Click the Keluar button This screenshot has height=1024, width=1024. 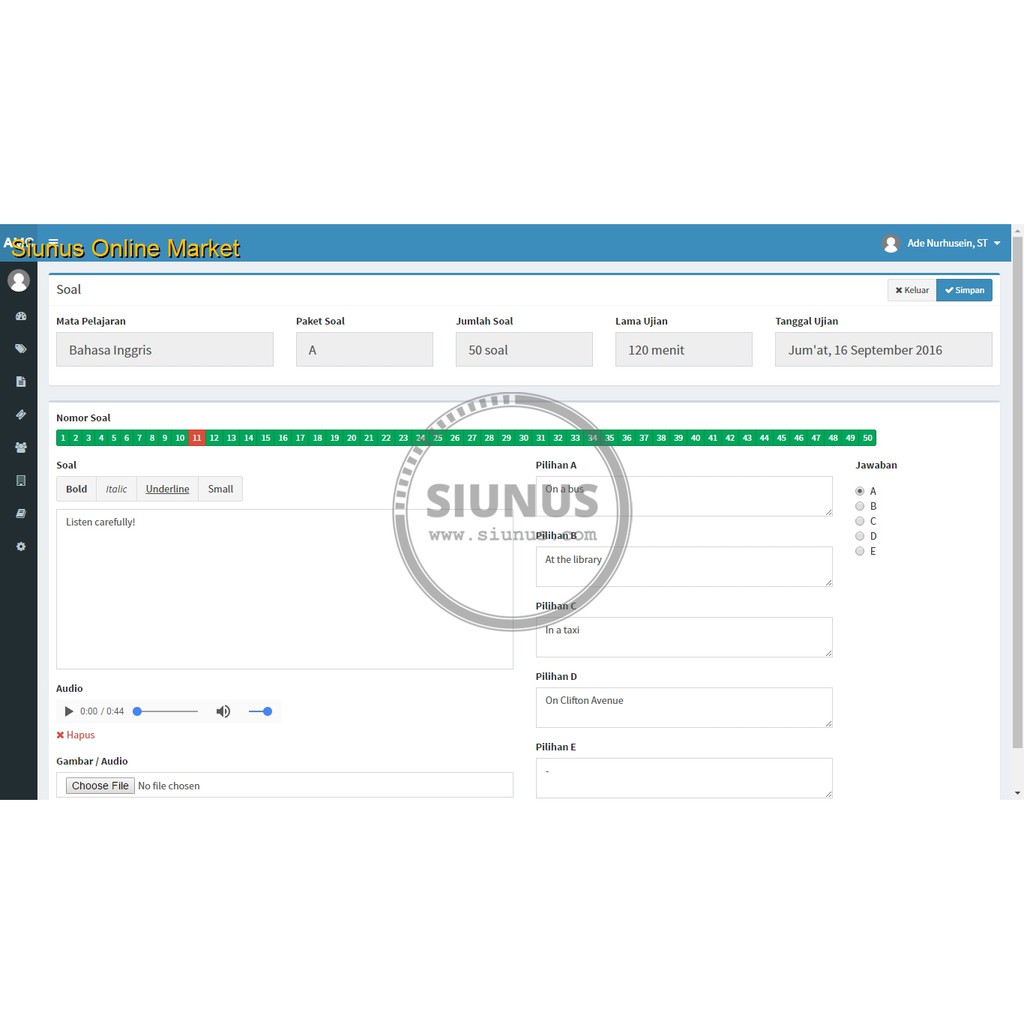(912, 290)
